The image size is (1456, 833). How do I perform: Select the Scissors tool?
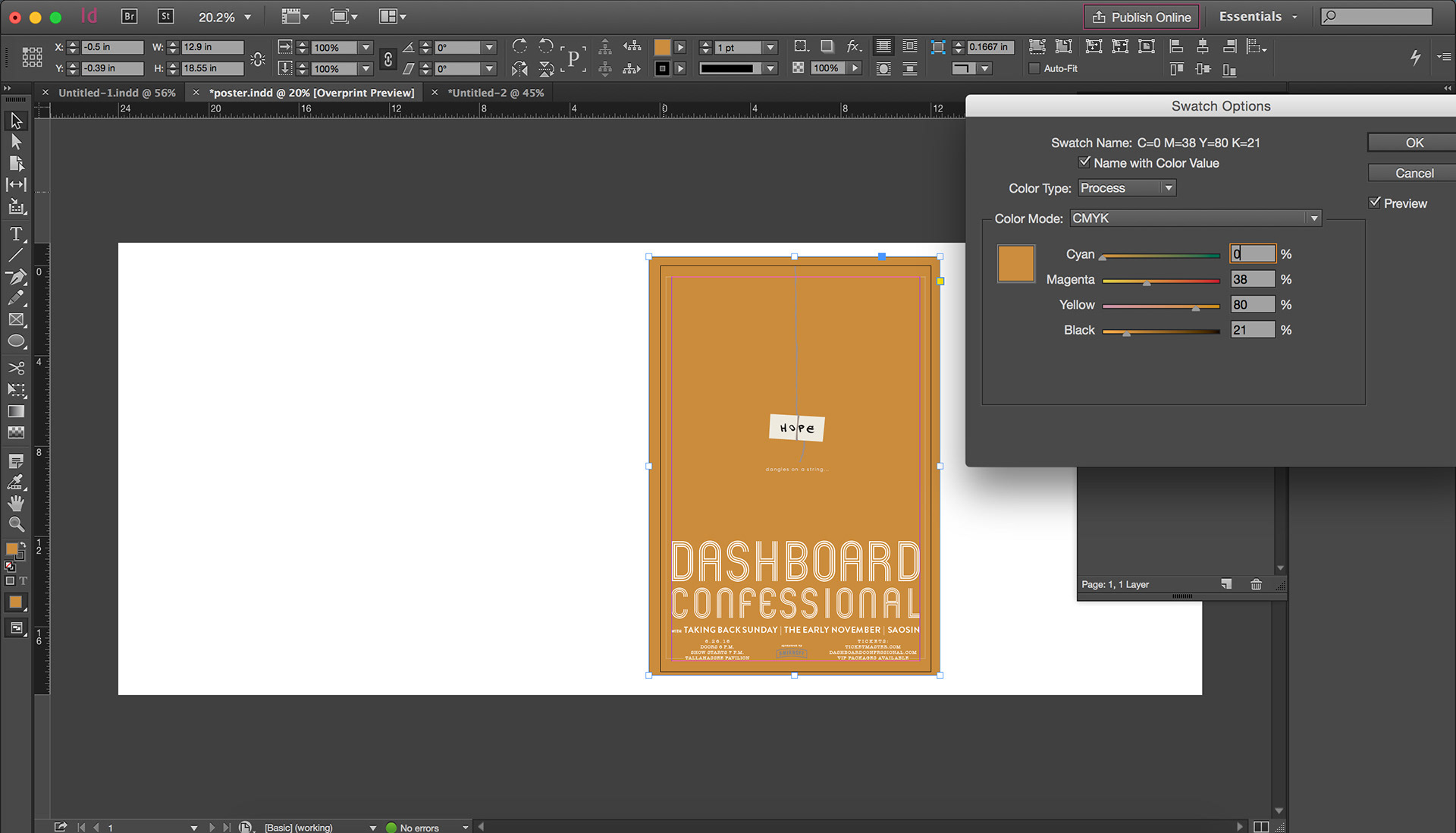click(x=16, y=369)
